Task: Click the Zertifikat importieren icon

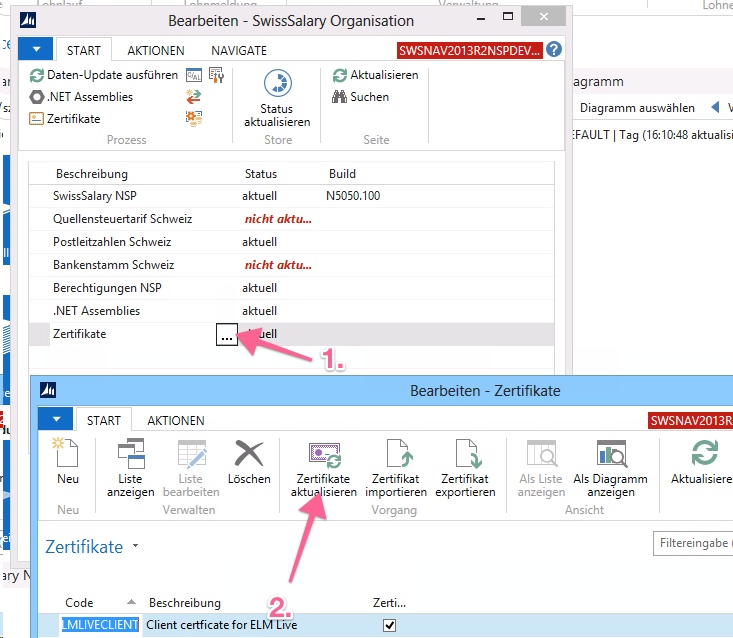Action: click(x=396, y=456)
